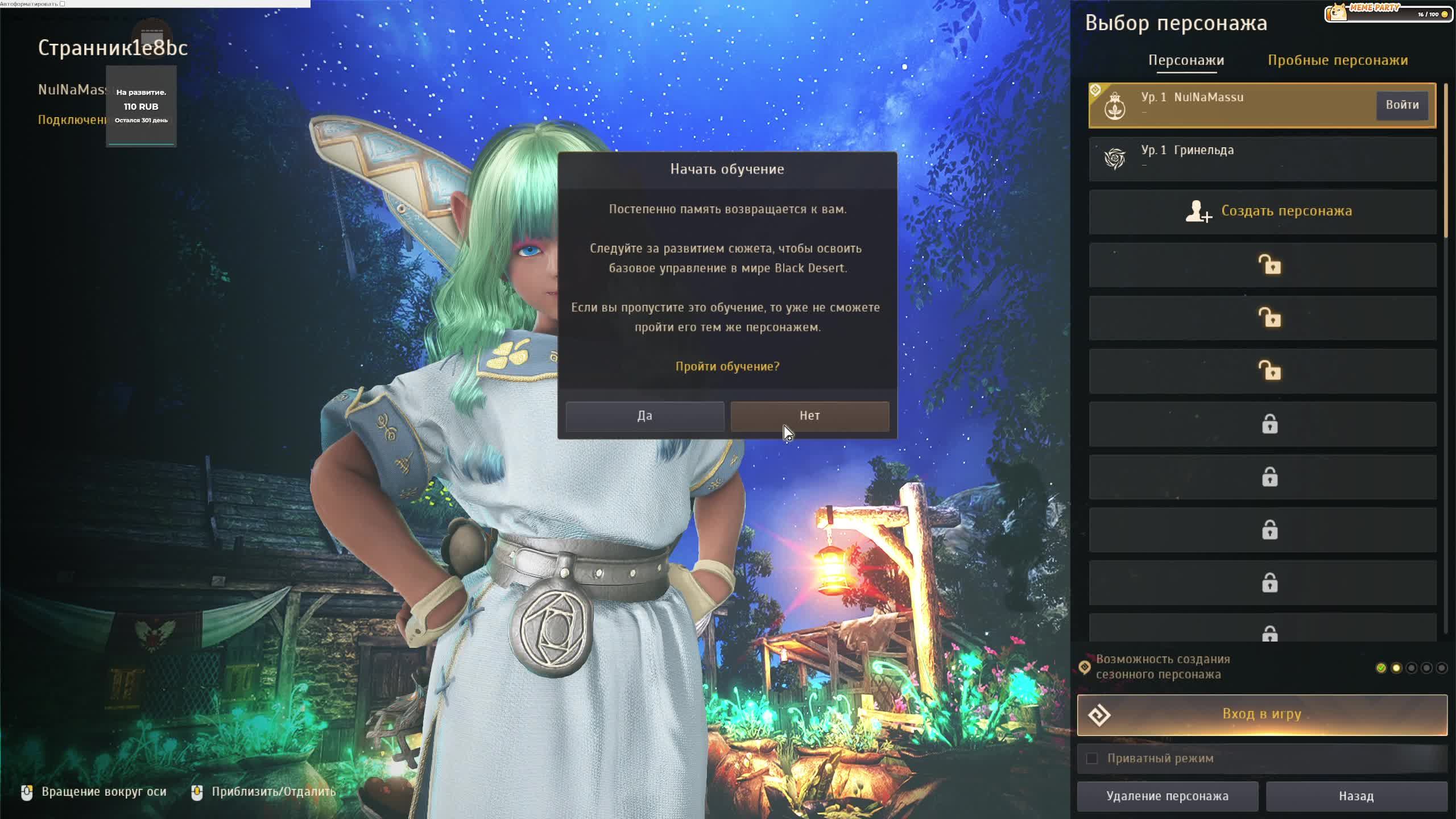Click the Войти button for NulNaMassu

[1402, 105]
